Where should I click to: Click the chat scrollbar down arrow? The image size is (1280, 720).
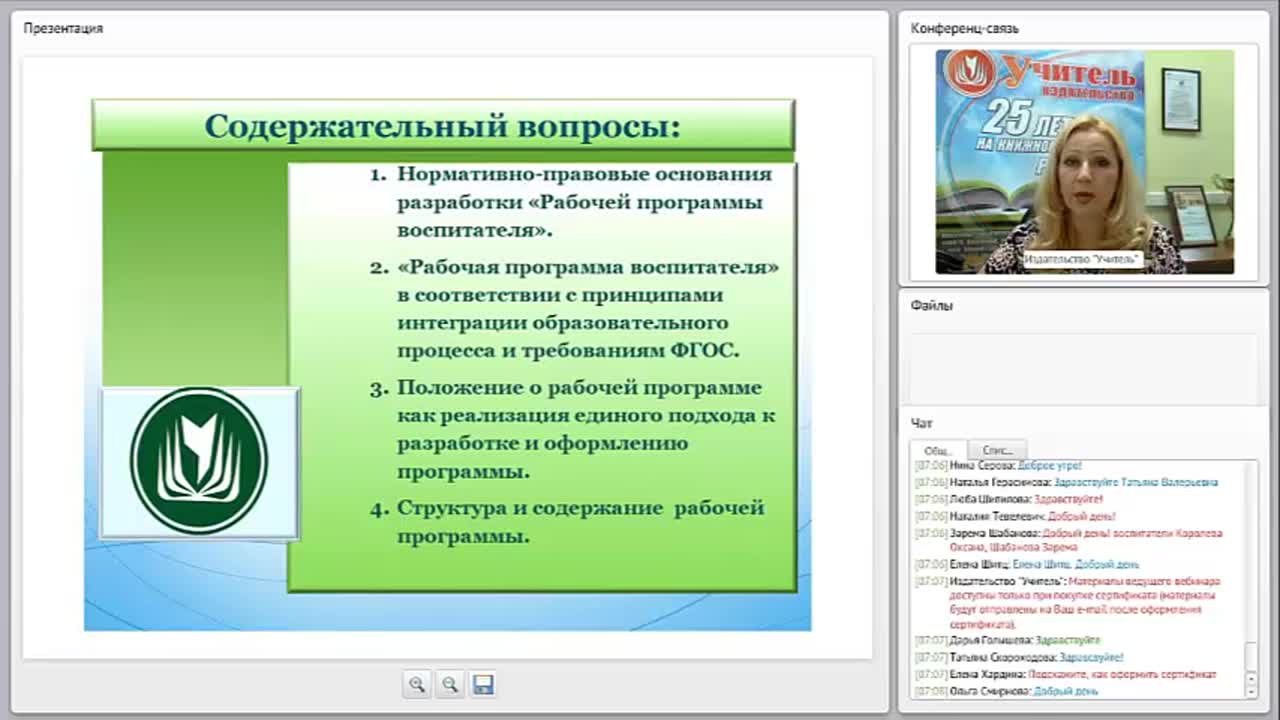click(x=1251, y=691)
